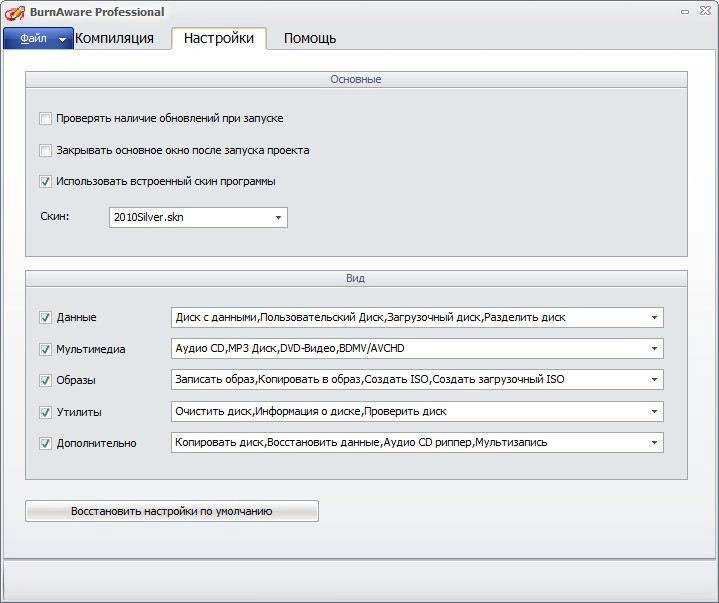The image size is (719, 603).
Task: Click the Основные section header
Action: pyautogui.click(x=356, y=79)
